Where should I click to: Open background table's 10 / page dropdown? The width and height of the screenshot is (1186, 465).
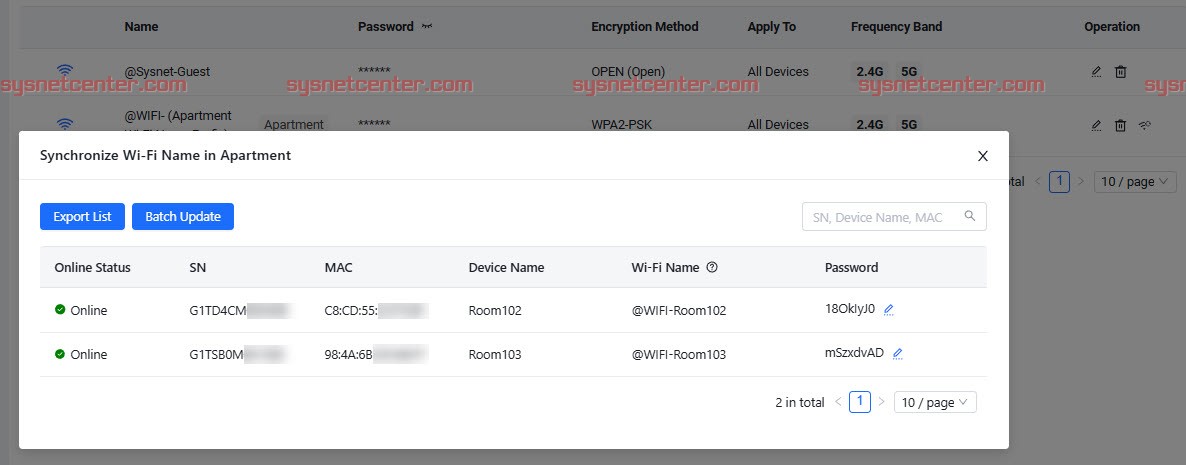coord(1135,181)
